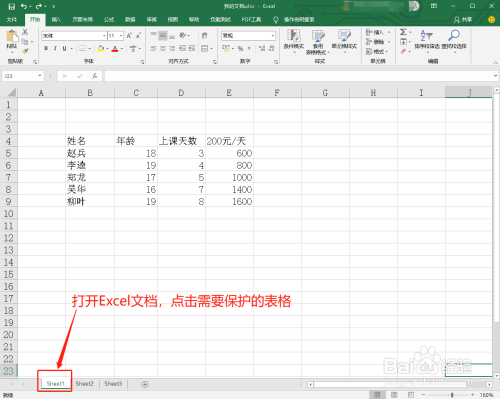Toggle underline formatting
The height and width of the screenshot is (399, 500).
pos(64,49)
